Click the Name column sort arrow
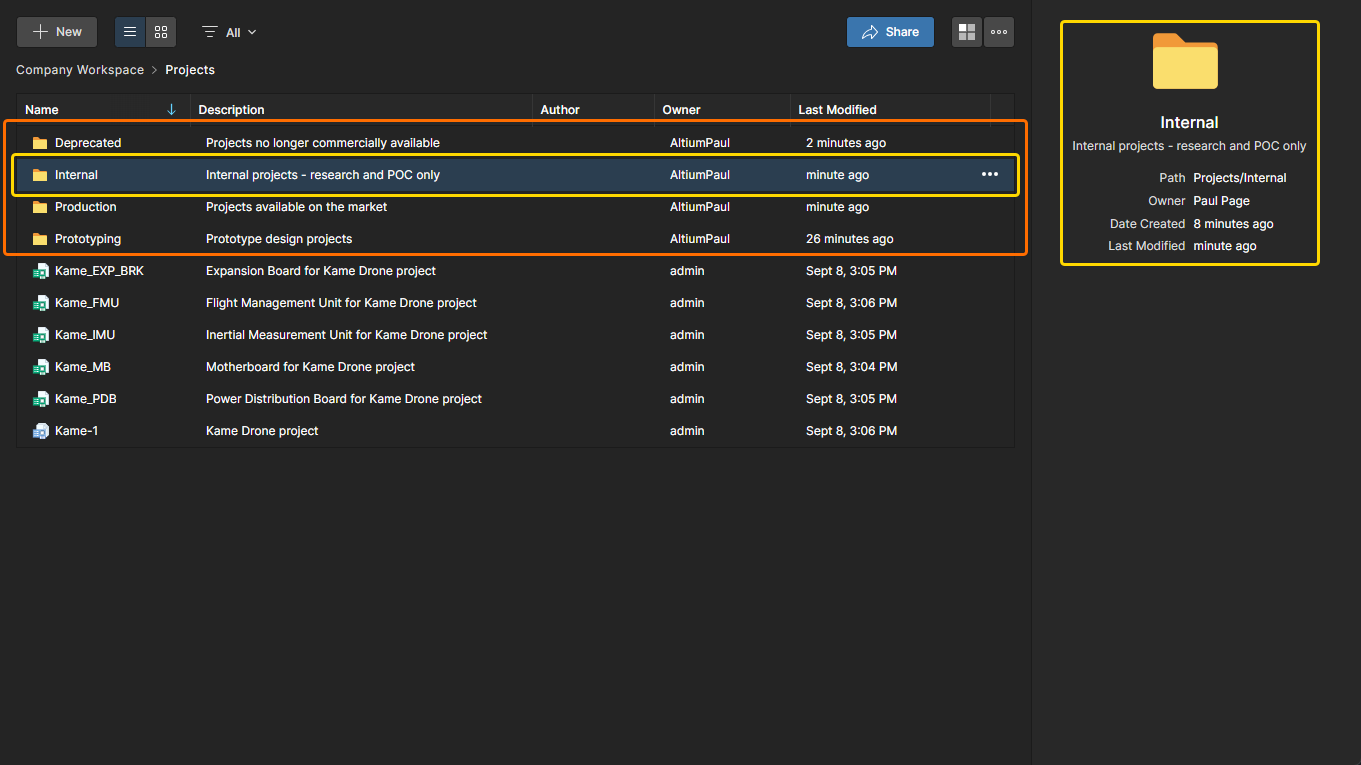 [171, 110]
